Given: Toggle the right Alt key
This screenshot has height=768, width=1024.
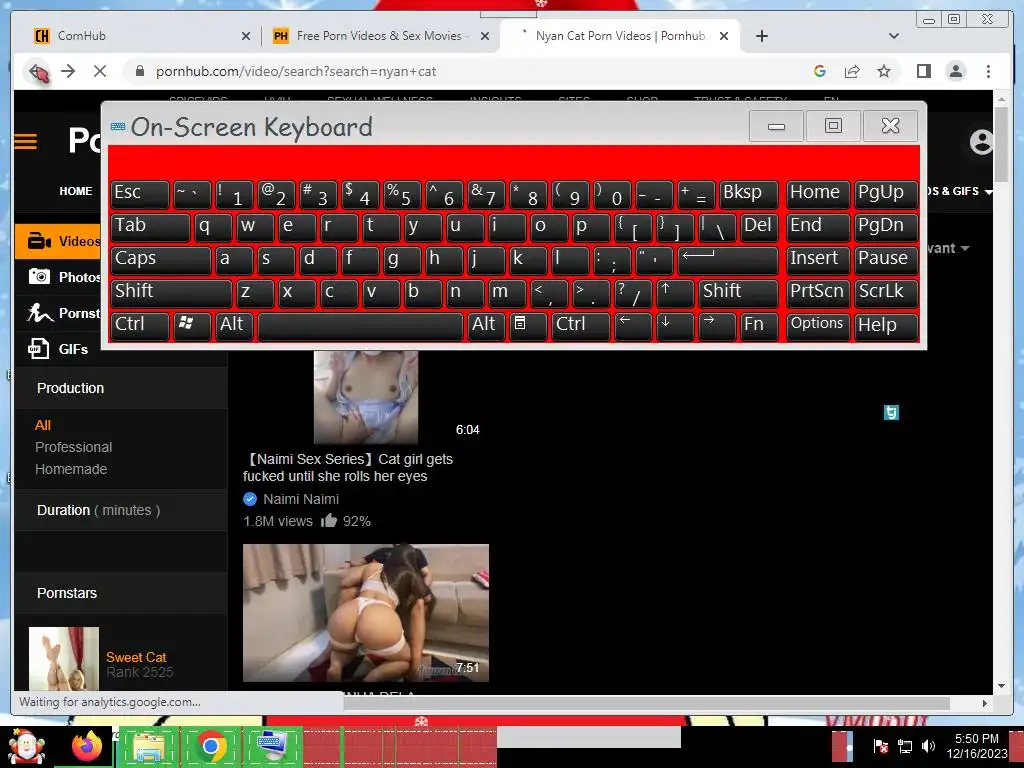Looking at the screenshot, I should point(485,325).
